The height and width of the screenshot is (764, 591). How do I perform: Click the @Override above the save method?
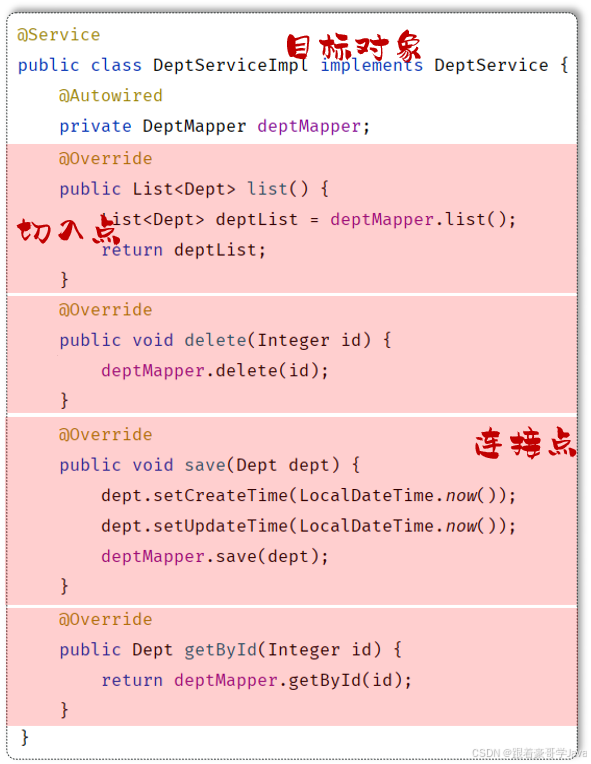[106, 434]
